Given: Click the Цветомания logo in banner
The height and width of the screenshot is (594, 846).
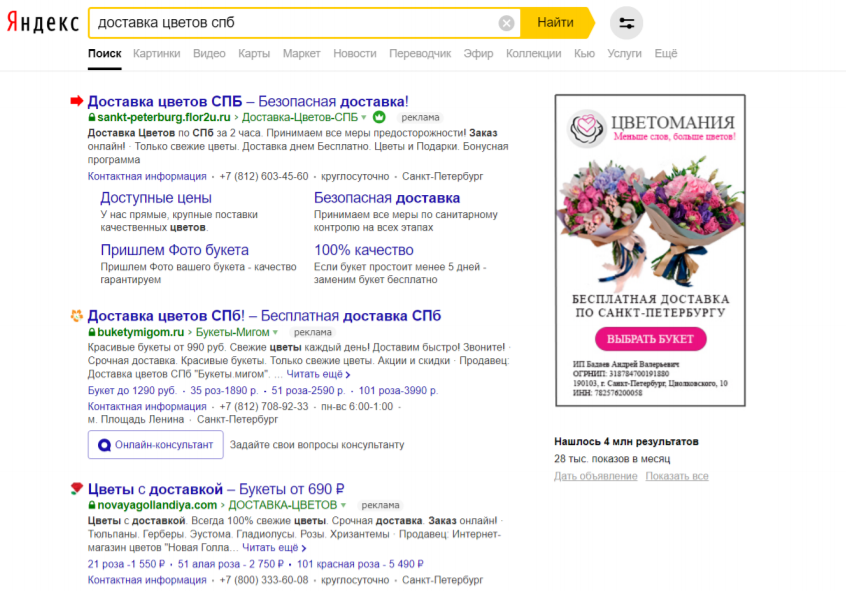Looking at the screenshot, I should pos(587,128).
